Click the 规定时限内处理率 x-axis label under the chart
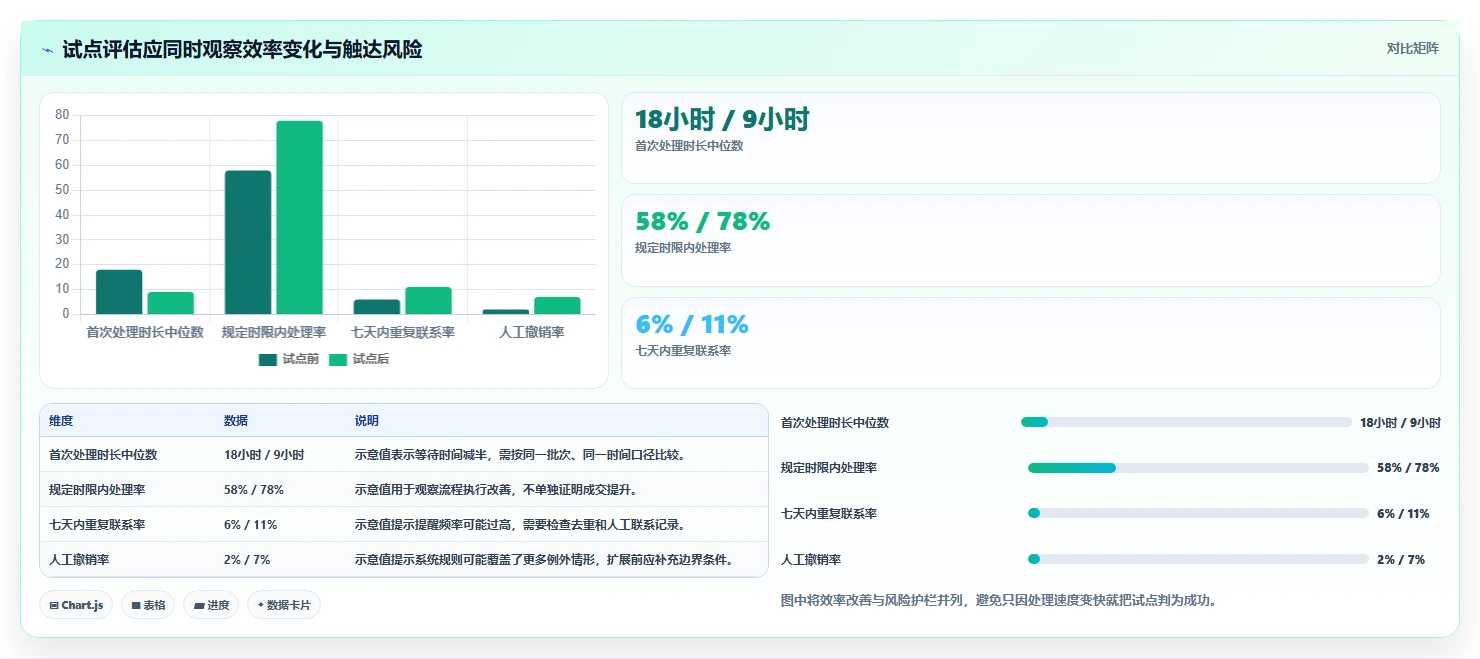 (274, 332)
